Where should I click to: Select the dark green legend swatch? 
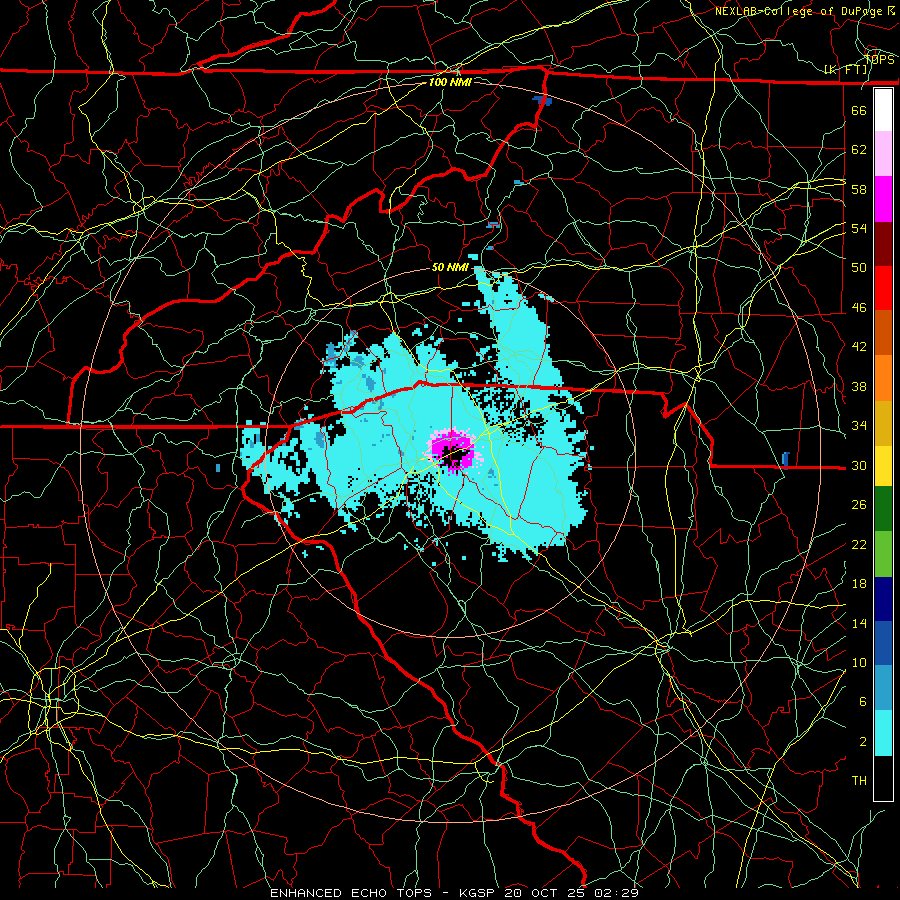pos(883,509)
